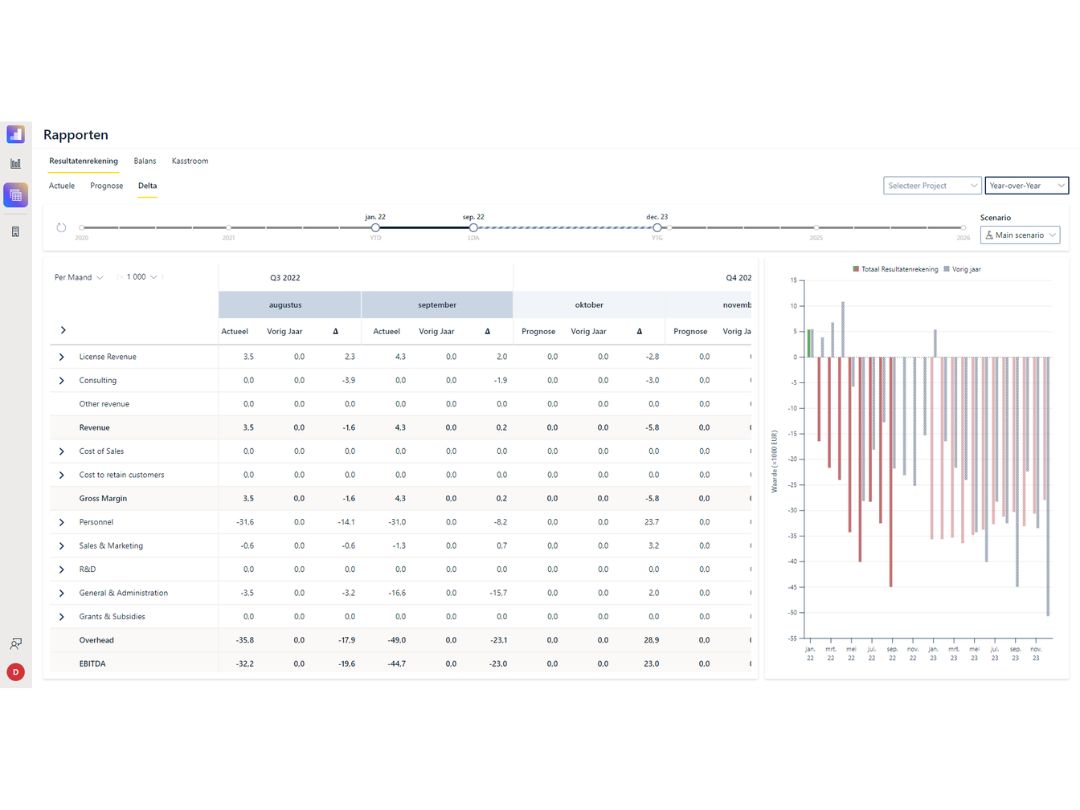Click Personnel augustus value -31,6
1080x810 pixels.
coord(245,522)
